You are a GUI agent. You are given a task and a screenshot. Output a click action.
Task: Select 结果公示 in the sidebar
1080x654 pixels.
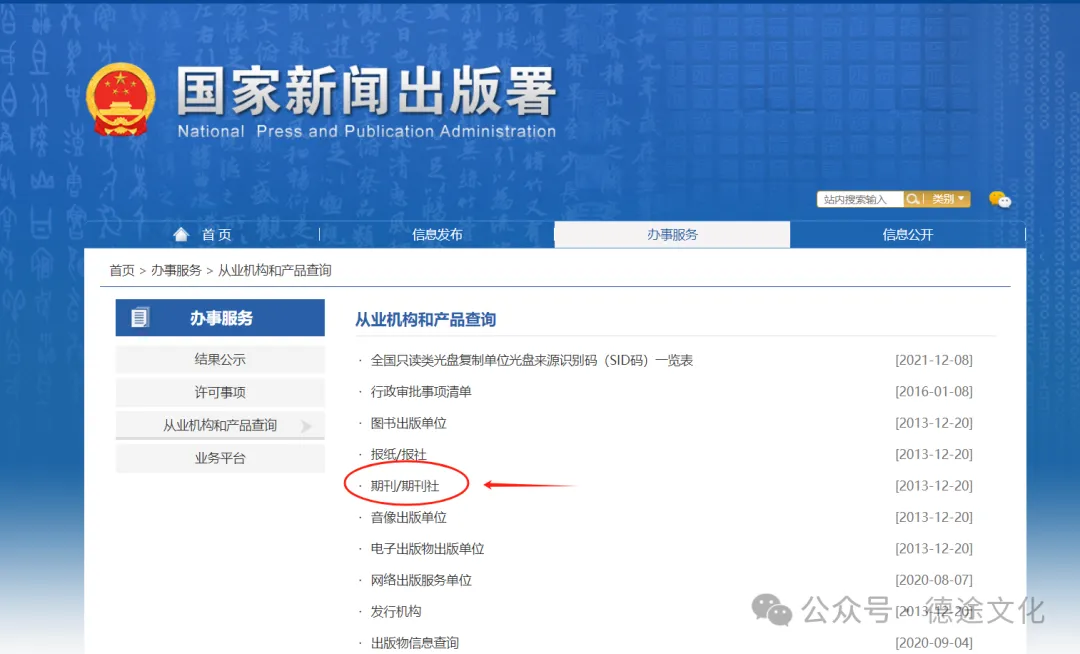[x=220, y=360]
